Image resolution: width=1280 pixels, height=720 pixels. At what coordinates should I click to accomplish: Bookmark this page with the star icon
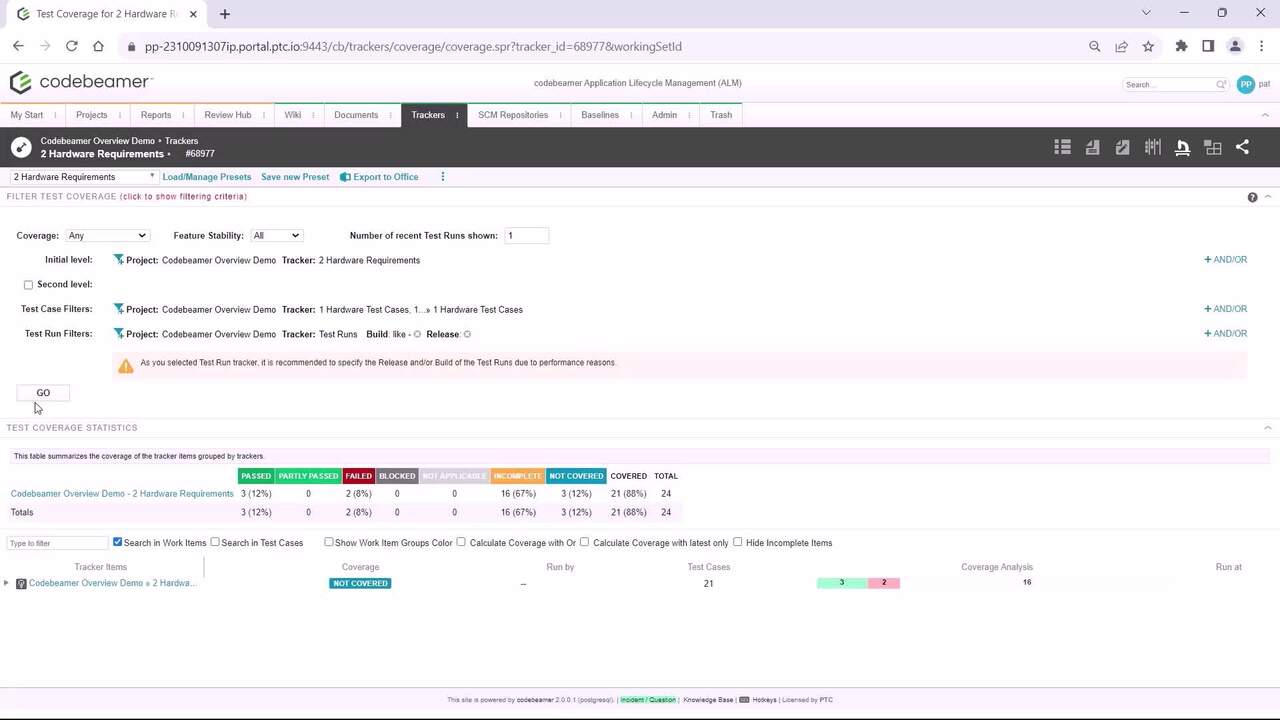[x=1148, y=46]
